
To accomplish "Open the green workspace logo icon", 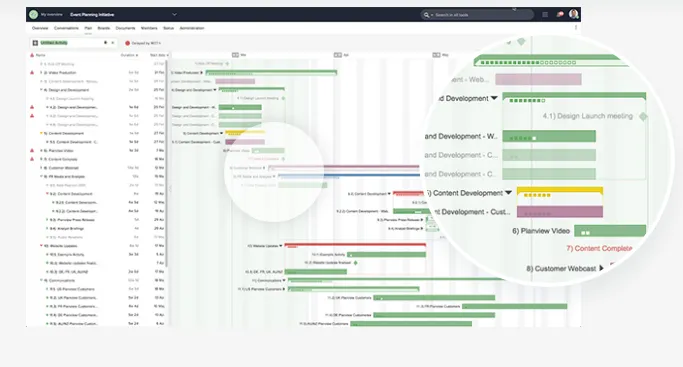I will 34,14.
